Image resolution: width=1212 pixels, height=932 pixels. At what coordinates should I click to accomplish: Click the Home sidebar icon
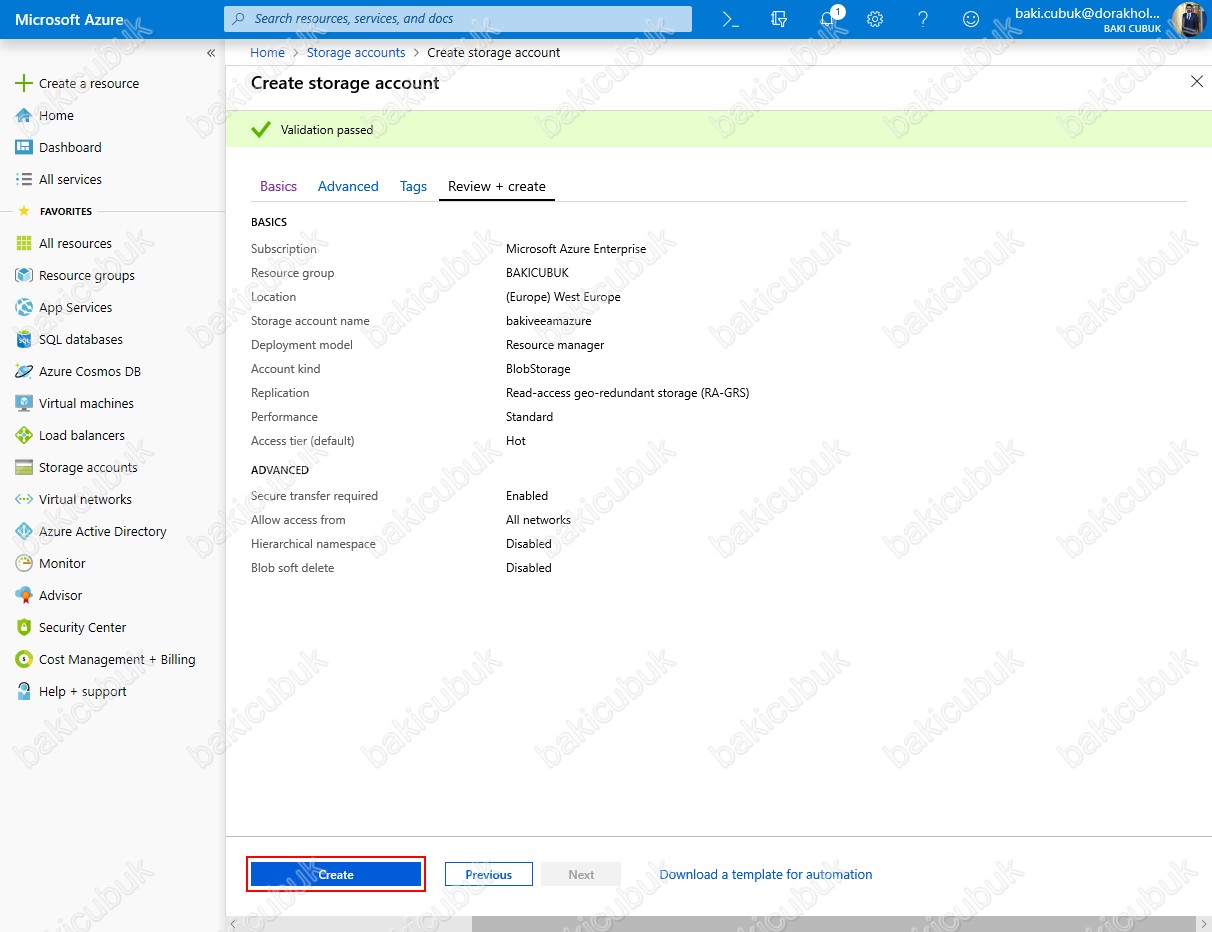pyautogui.click(x=24, y=115)
